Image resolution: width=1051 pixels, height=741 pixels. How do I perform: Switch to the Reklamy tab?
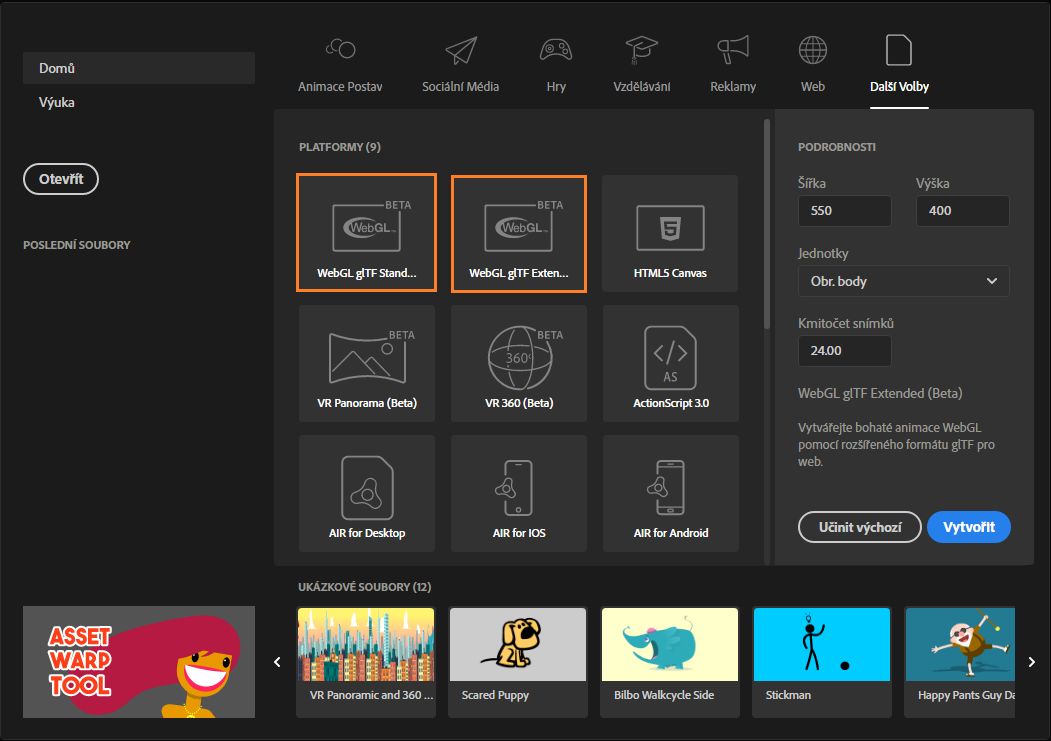pos(733,66)
